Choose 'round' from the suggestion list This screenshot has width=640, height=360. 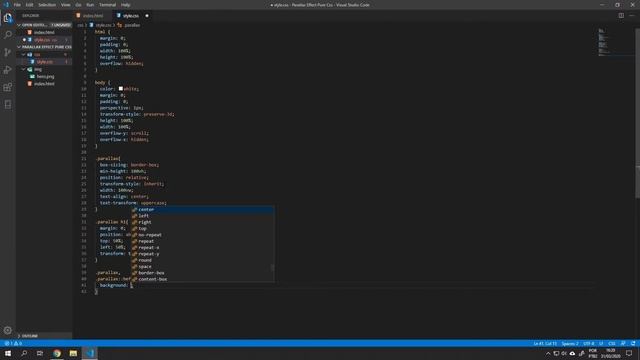click(x=202, y=260)
